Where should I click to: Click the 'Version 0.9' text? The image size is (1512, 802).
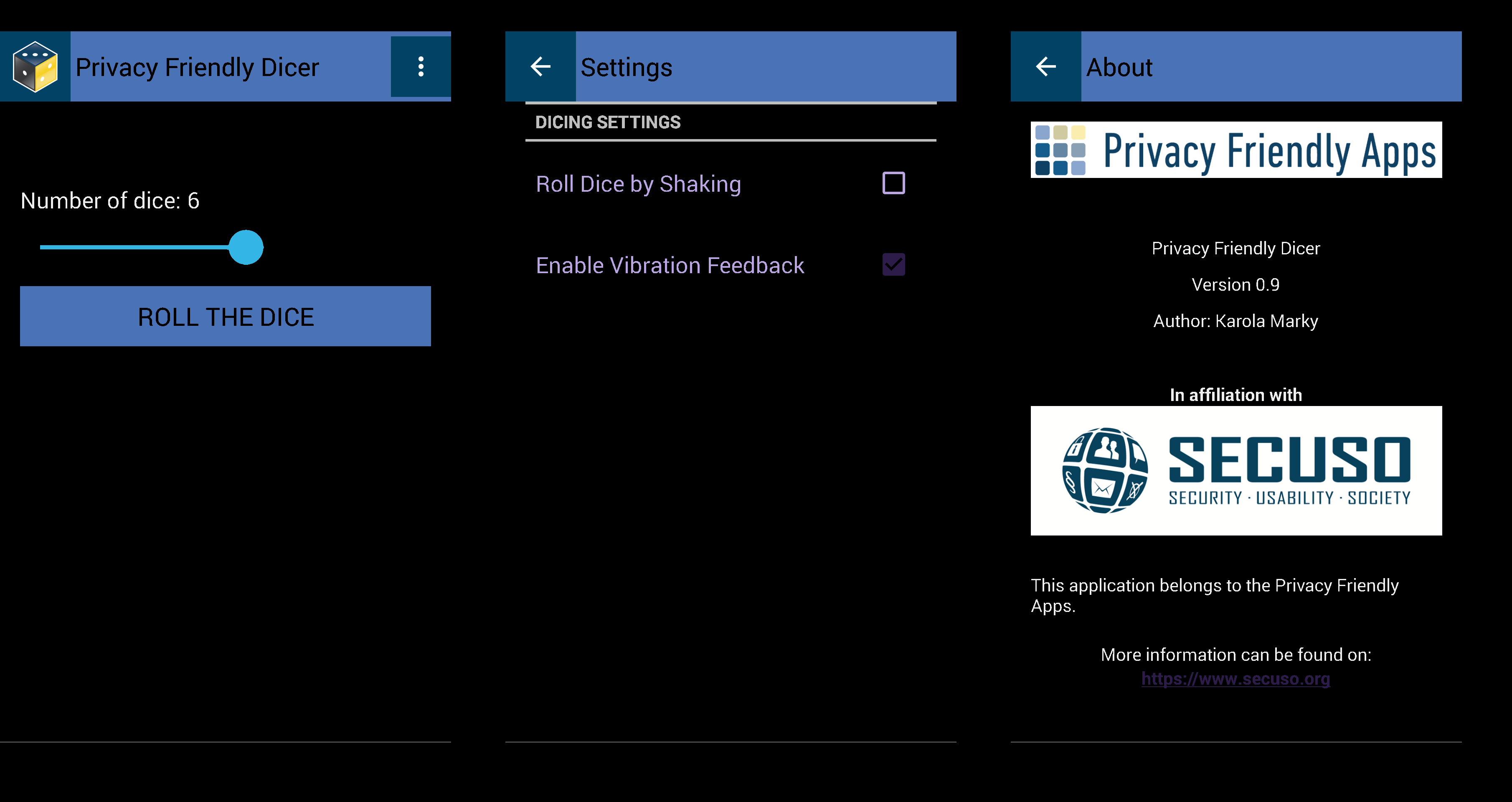(x=1235, y=285)
